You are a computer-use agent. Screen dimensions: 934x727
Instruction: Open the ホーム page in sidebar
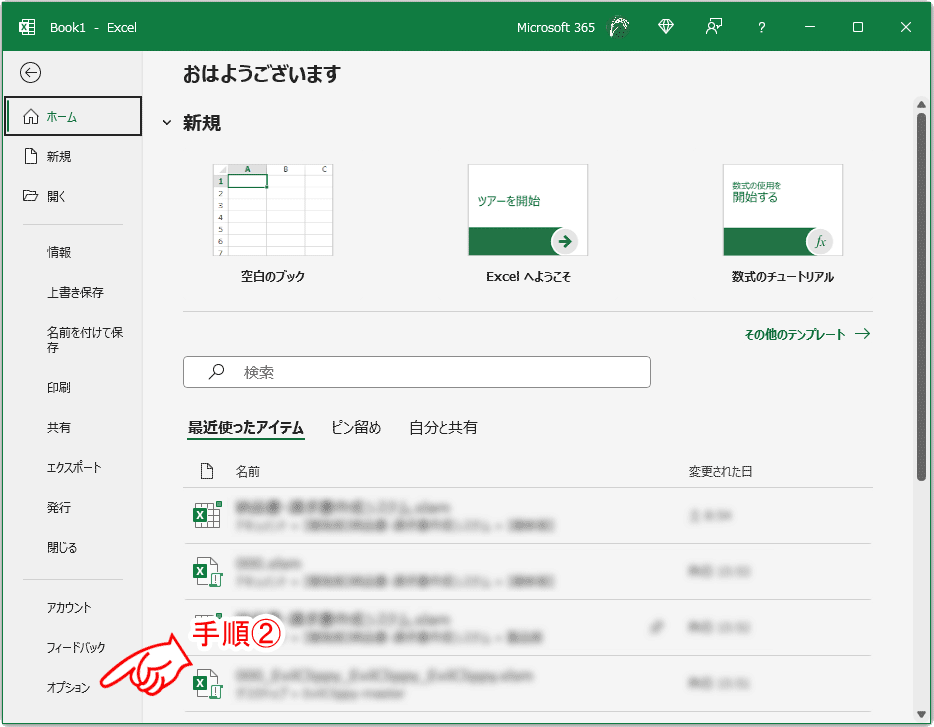pyautogui.click(x=73, y=116)
